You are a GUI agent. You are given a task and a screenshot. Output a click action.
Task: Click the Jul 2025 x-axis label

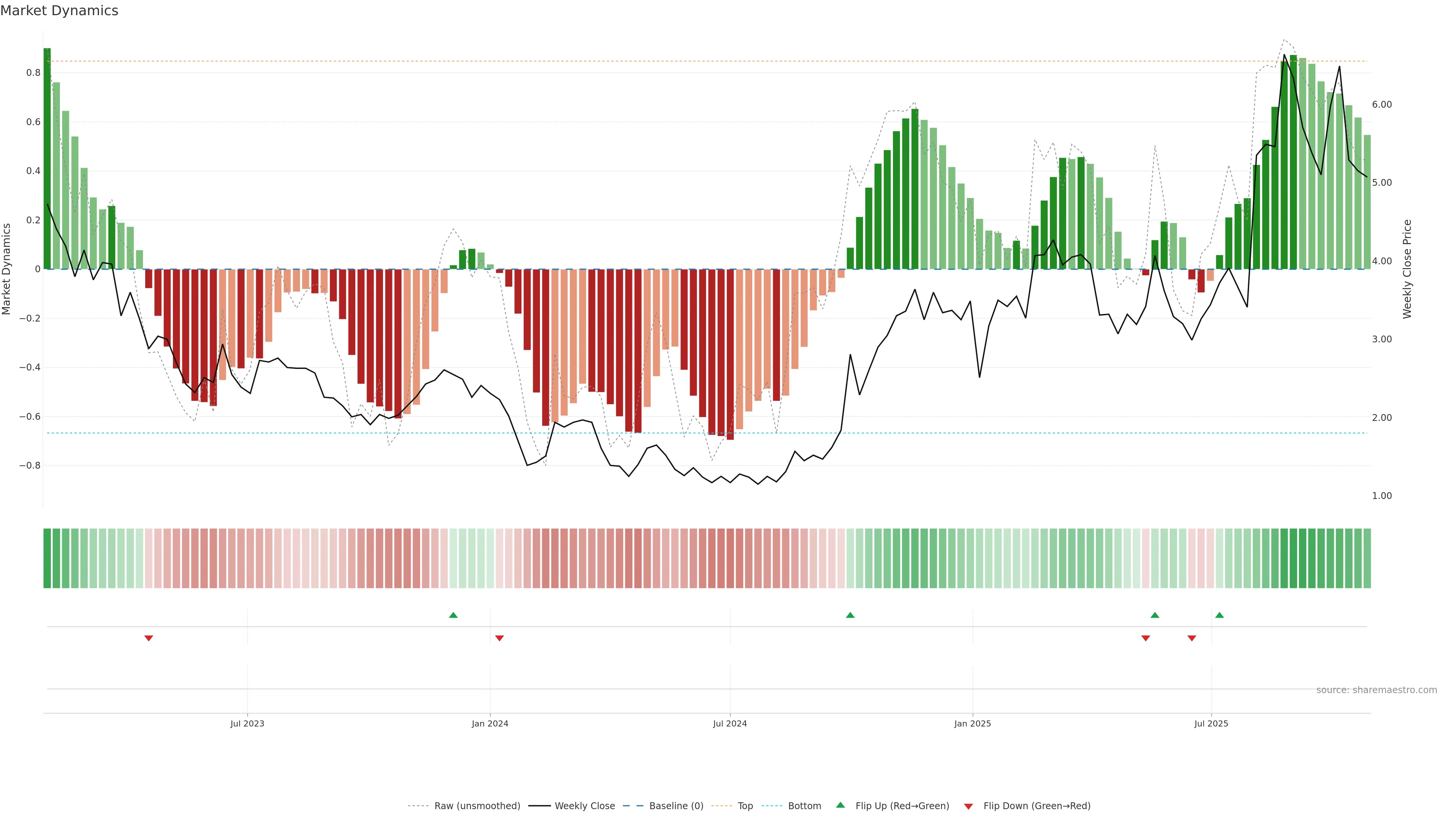[x=1211, y=723]
